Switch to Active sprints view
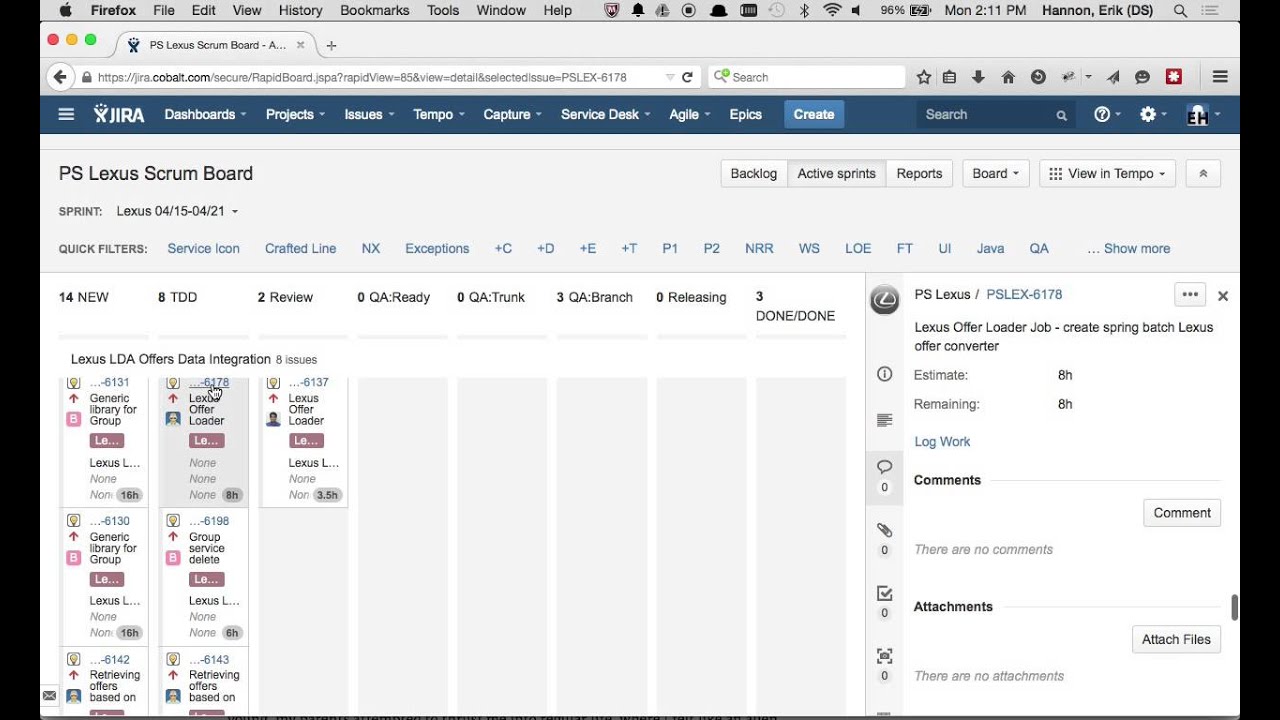1280x720 pixels. point(836,173)
